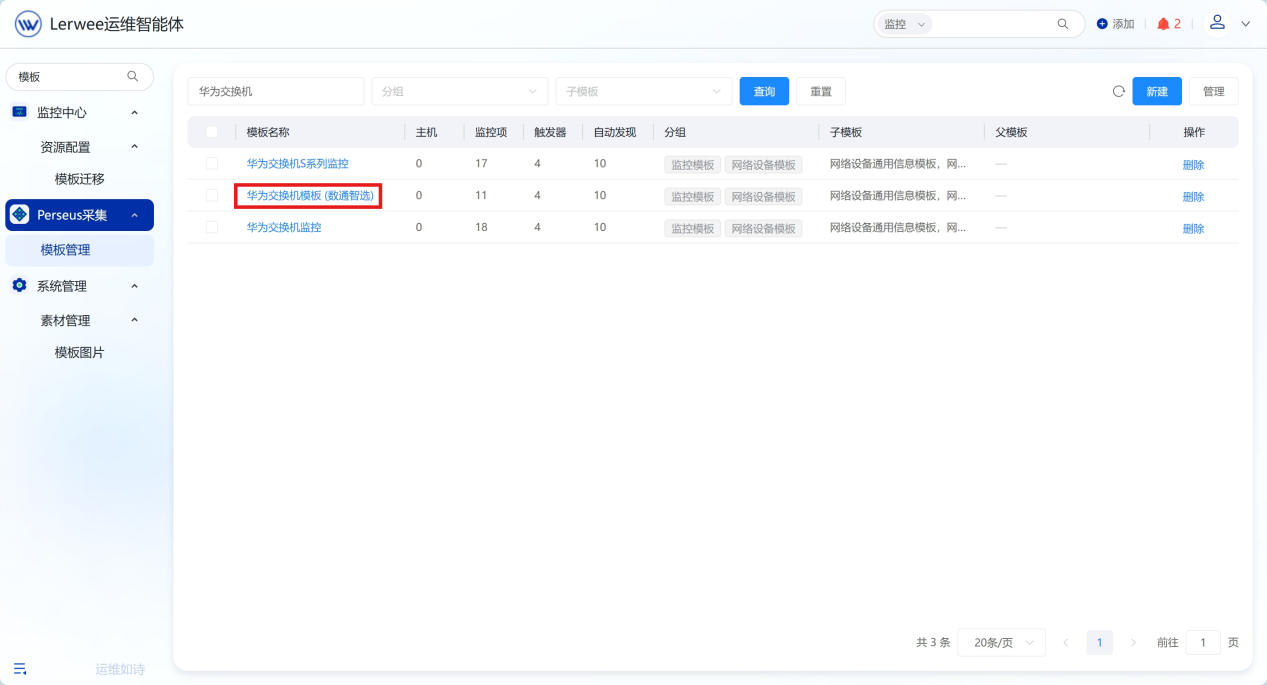Click the 系统管理 gear icon
The height and width of the screenshot is (685, 1267).
point(19,286)
